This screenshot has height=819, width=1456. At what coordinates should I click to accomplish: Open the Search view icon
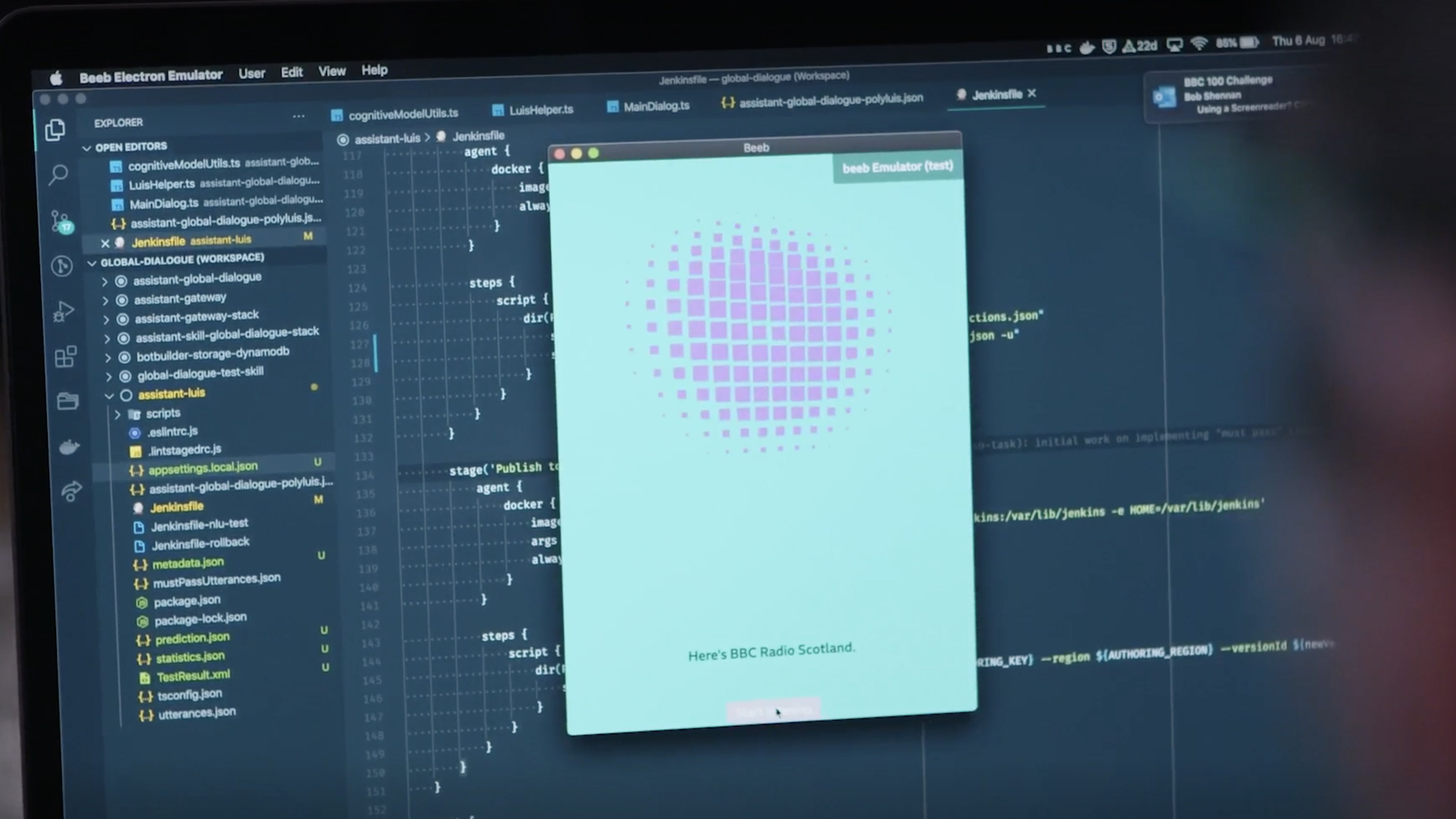point(58,174)
